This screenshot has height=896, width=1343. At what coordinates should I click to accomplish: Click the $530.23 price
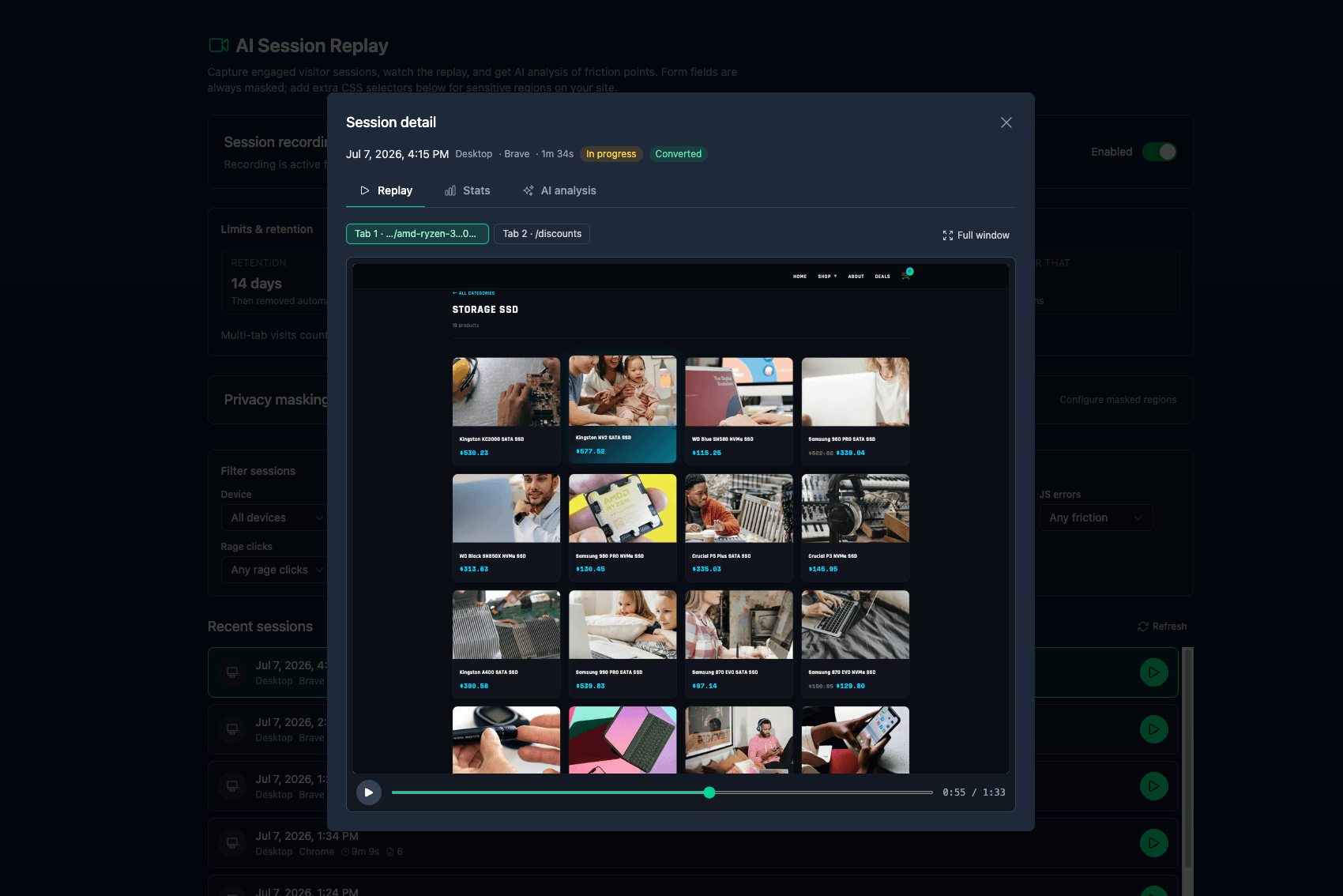click(474, 453)
